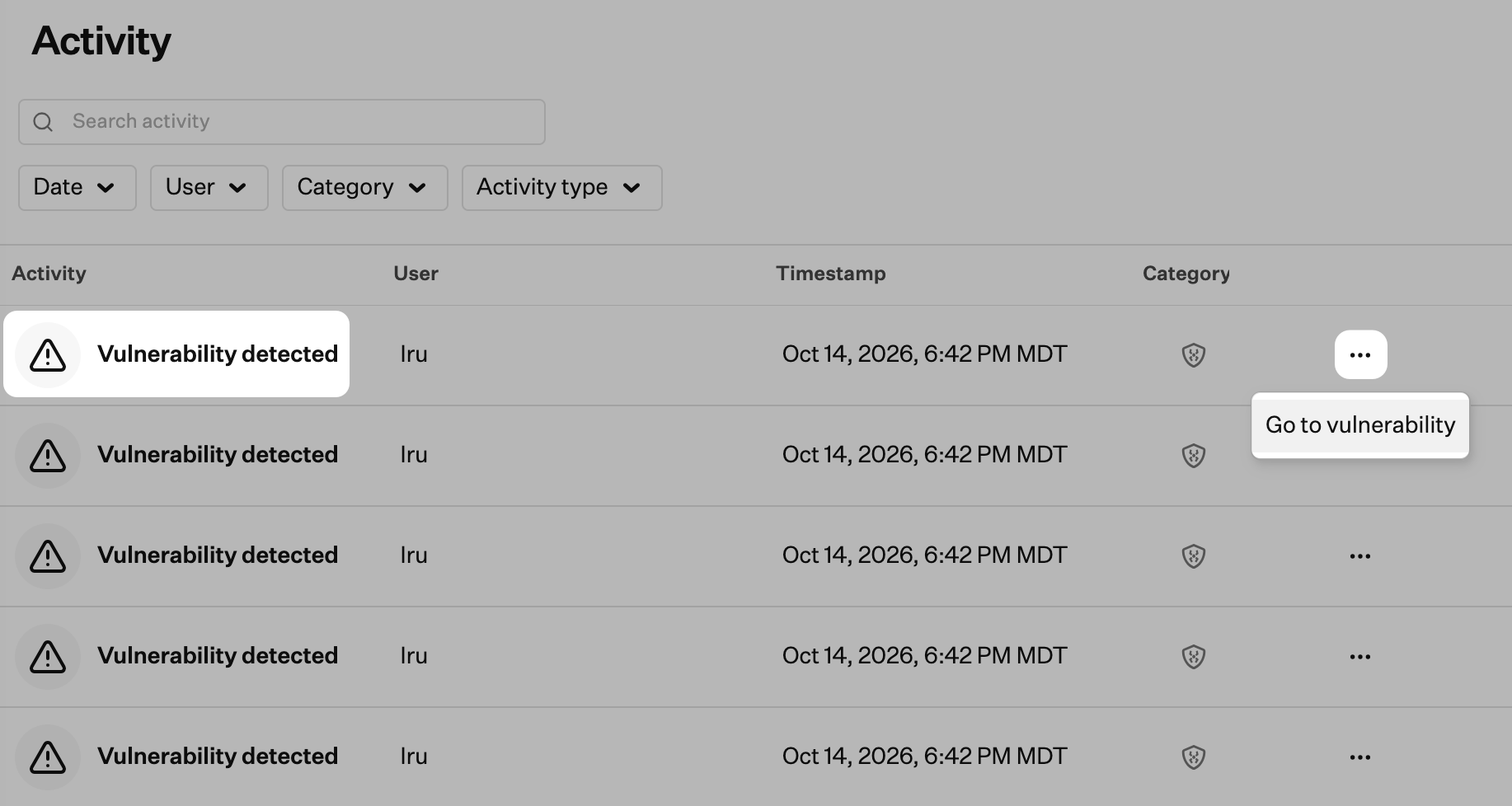The height and width of the screenshot is (806, 1512).
Task: Expand the Category filter dropdown
Action: [365, 188]
